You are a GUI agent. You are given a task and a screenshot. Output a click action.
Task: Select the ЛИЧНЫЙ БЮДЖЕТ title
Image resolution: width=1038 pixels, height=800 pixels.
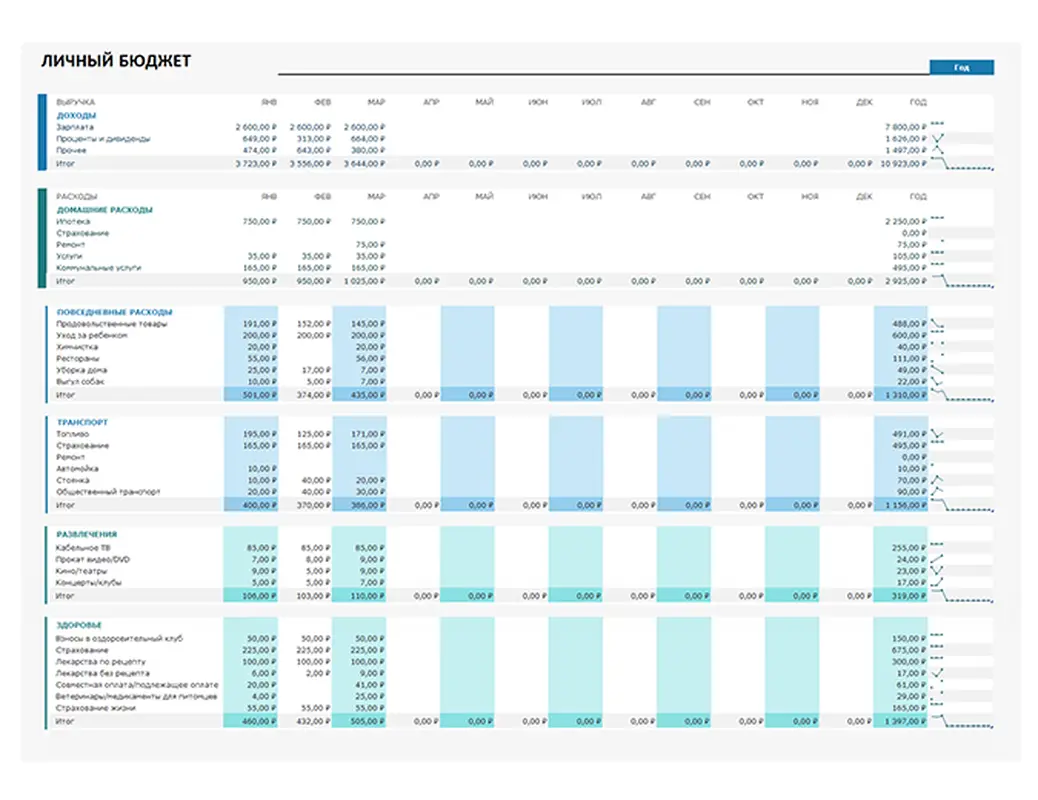tap(116, 62)
